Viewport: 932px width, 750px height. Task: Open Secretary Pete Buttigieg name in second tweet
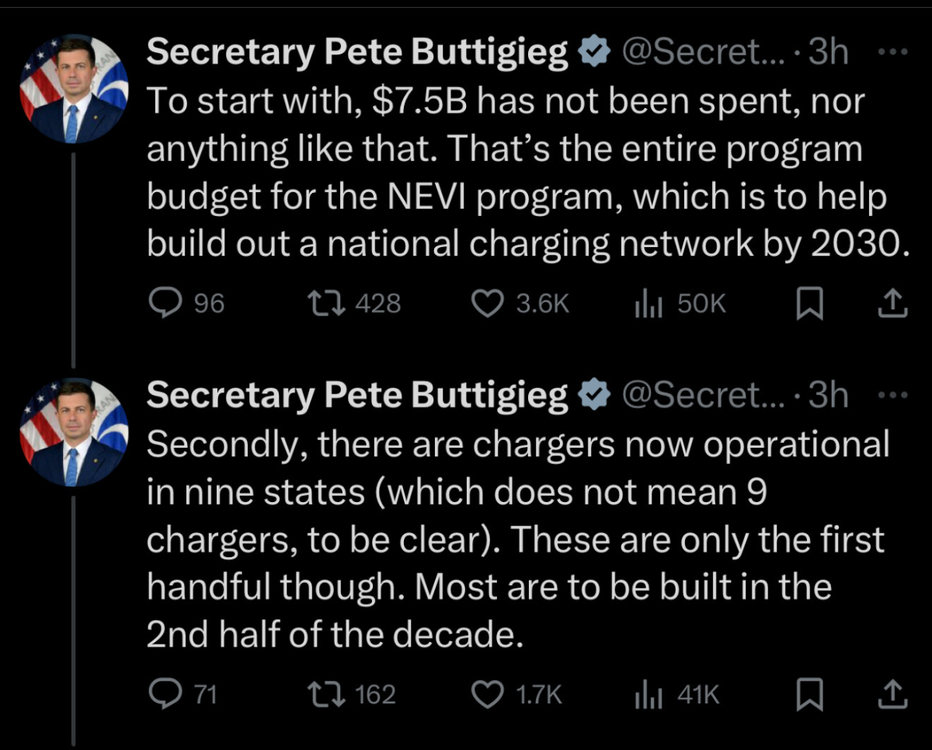point(357,397)
